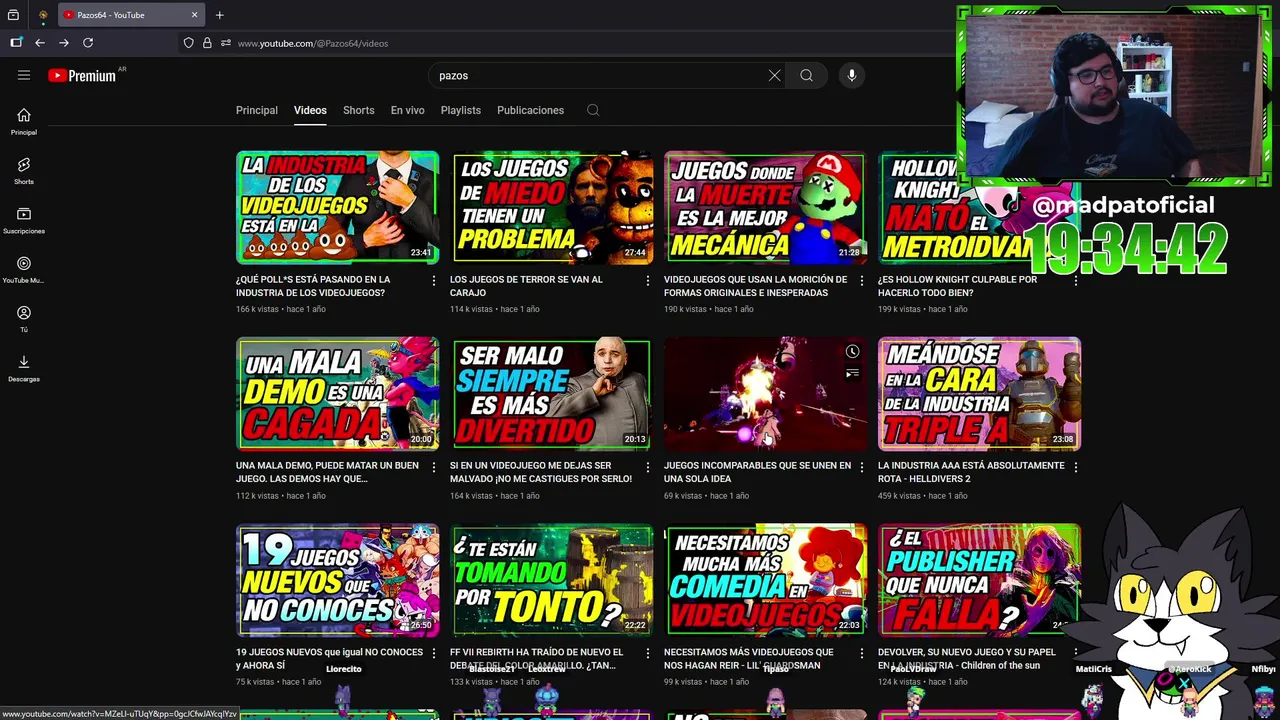The width and height of the screenshot is (1280, 720).
Task: Select the Videos channel tab
Action: (310, 110)
